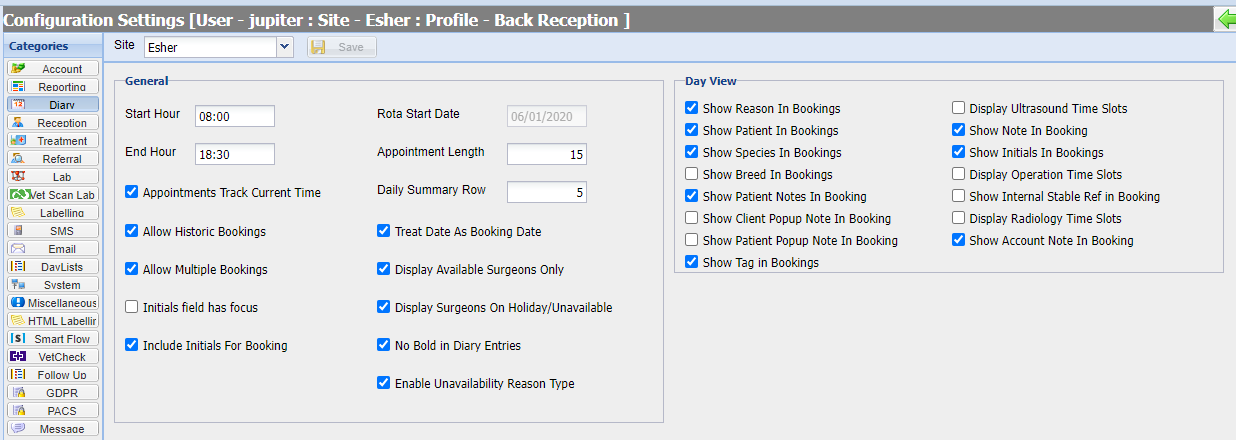The height and width of the screenshot is (440, 1236).
Task: Open the GDPR category
Action: click(x=54, y=393)
